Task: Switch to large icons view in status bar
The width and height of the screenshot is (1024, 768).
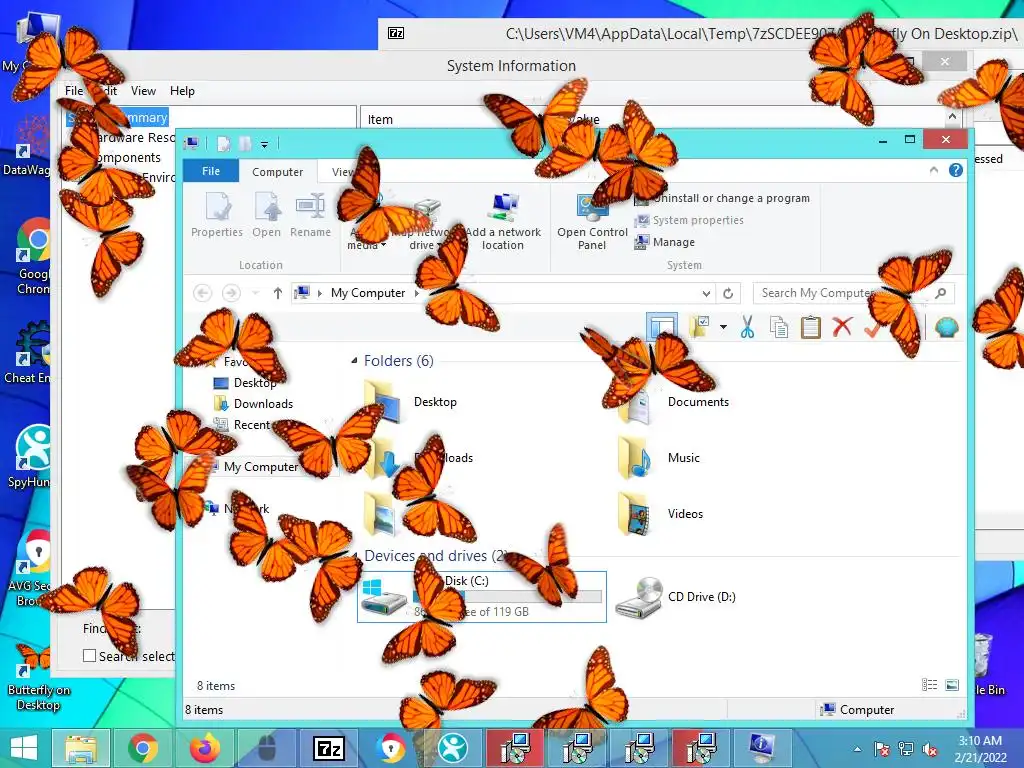Action: tap(952, 684)
